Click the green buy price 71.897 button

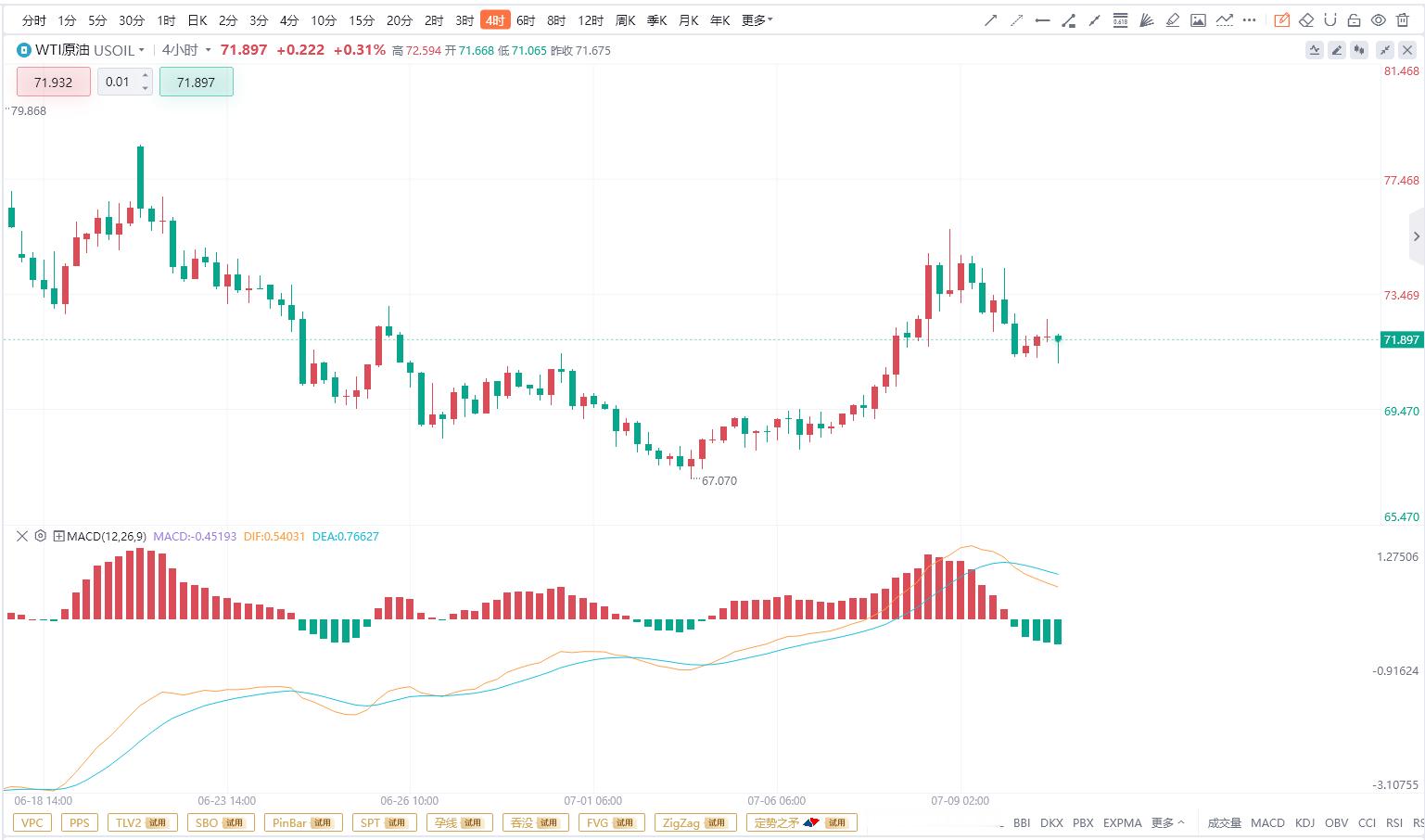[197, 82]
